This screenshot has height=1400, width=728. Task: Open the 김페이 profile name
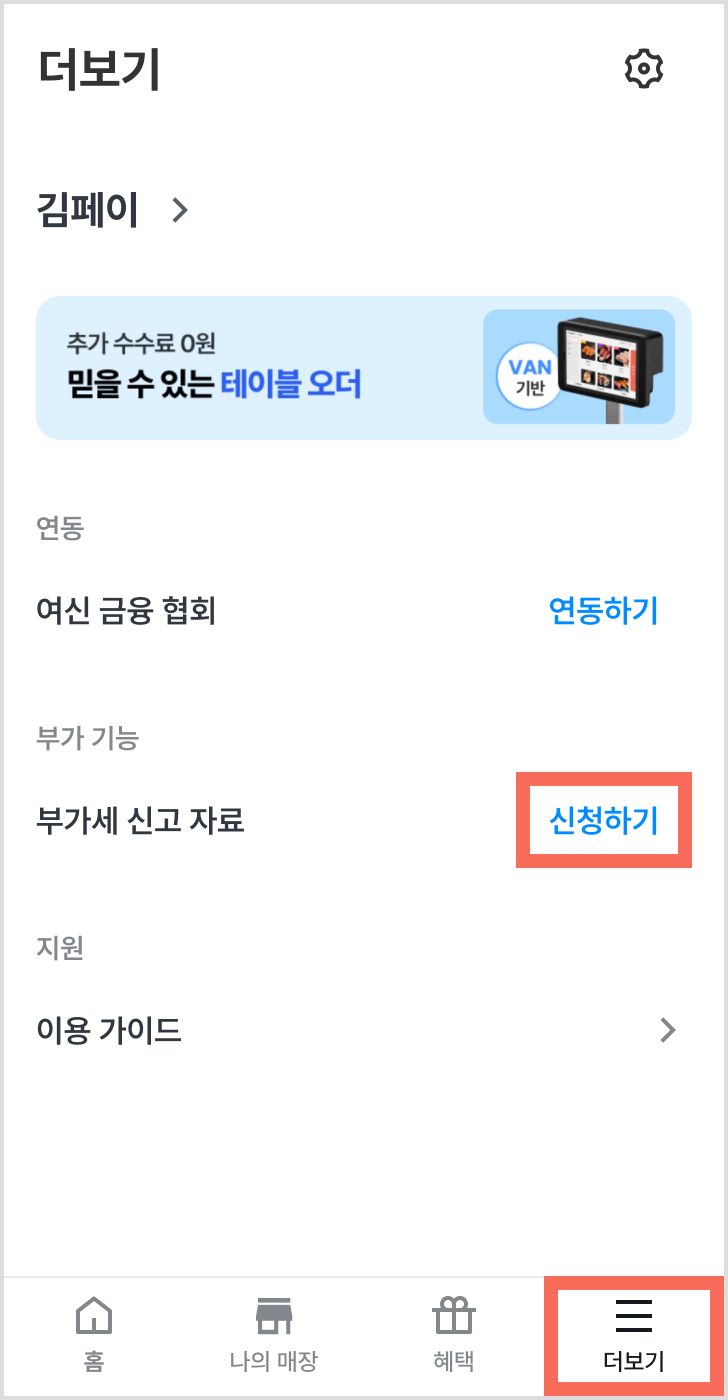pyautogui.click(x=88, y=210)
